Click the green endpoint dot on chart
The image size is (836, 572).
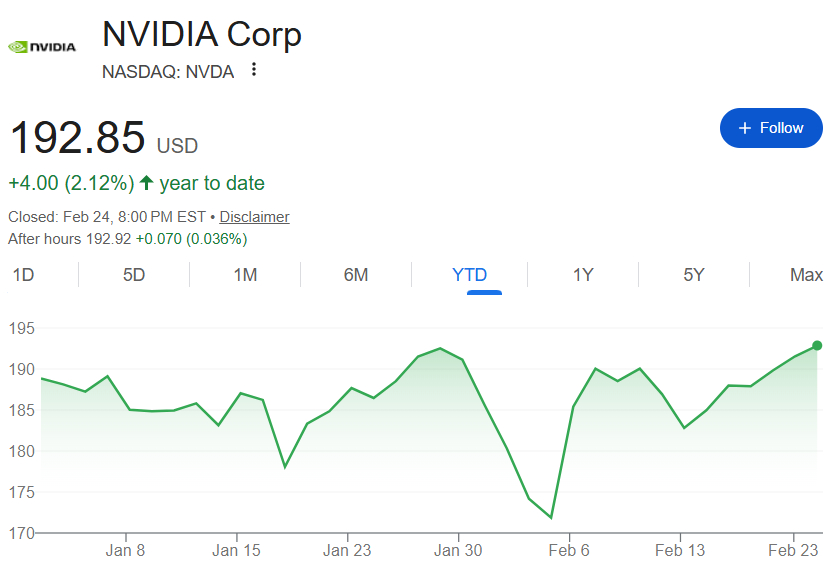(817, 345)
